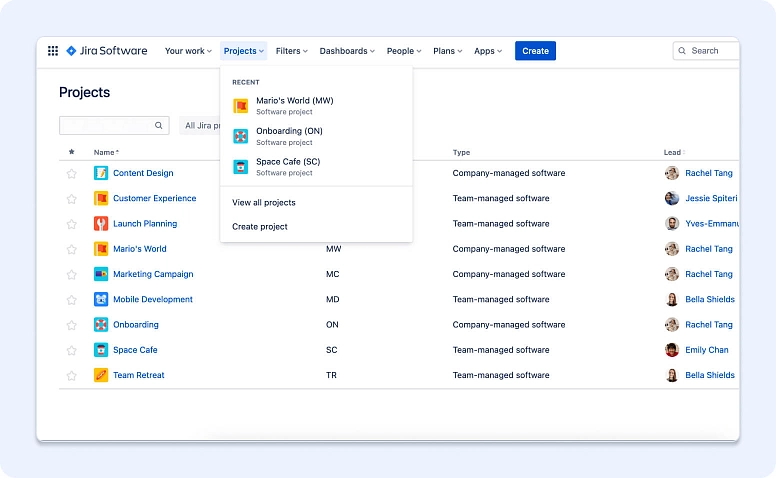Image resolution: width=776 pixels, height=478 pixels.
Task: Open the Filters dropdown
Action: click(x=291, y=50)
